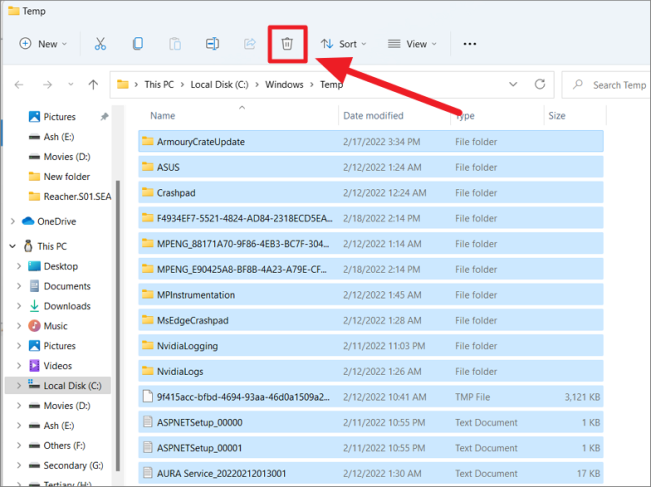Open the New dropdown menu
651x487 pixels.
(x=43, y=44)
